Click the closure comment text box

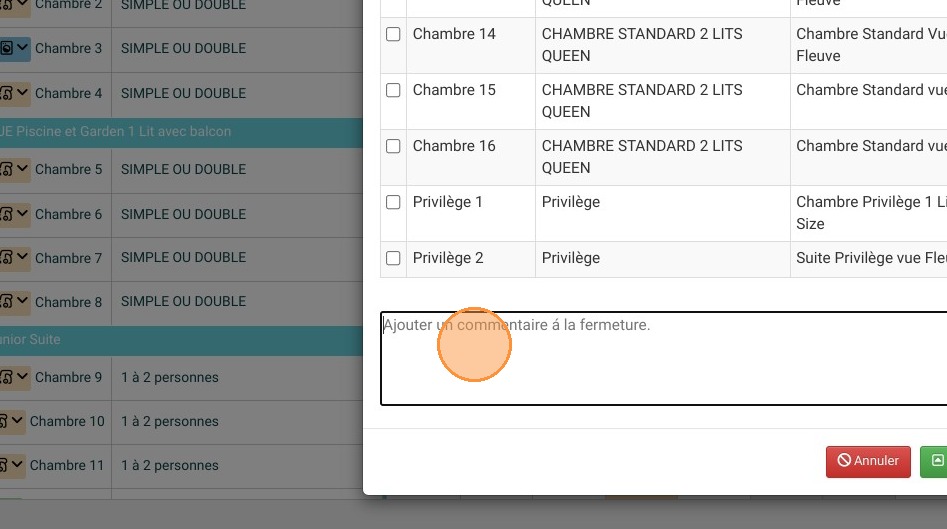[664, 359]
